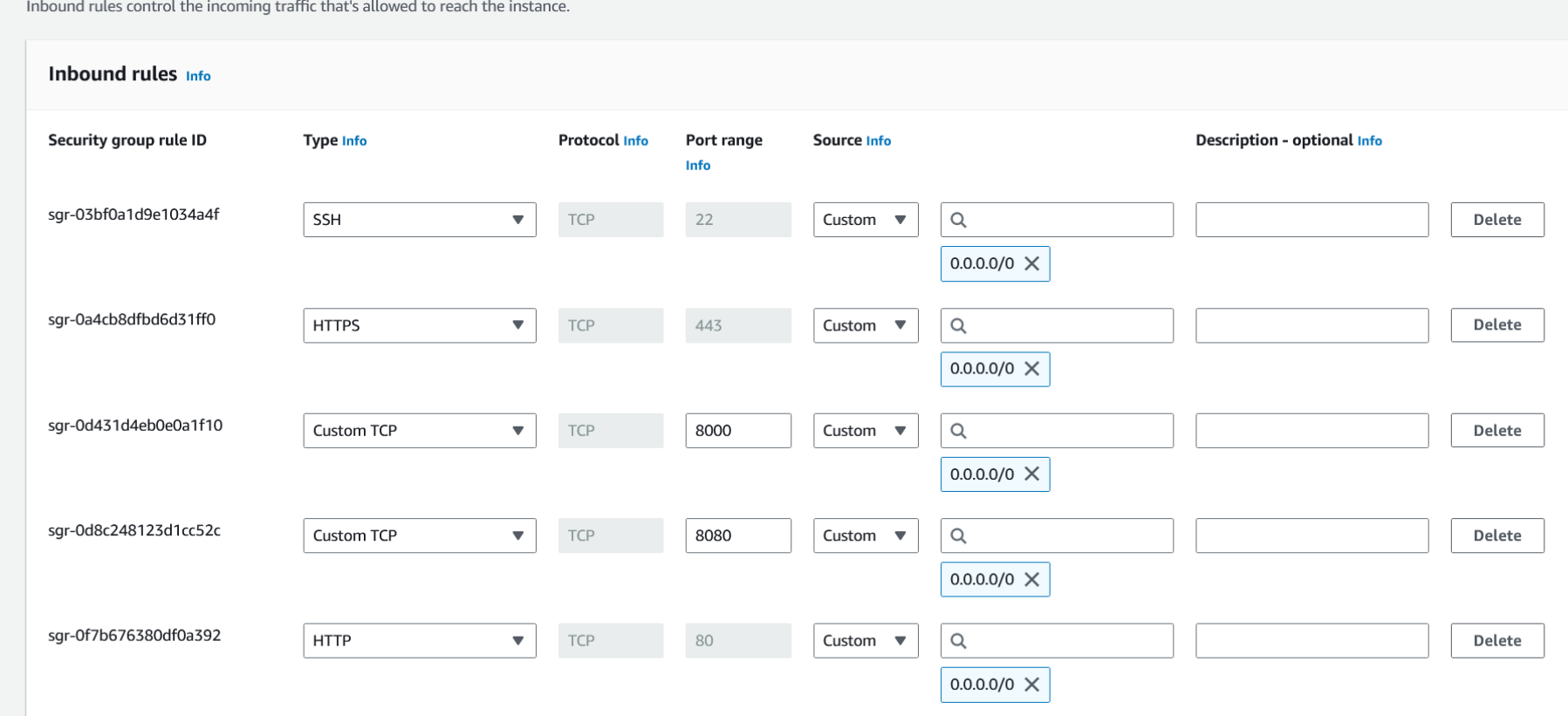Remove 0.0.0.0/0 source from SSH rule

coord(1031,263)
